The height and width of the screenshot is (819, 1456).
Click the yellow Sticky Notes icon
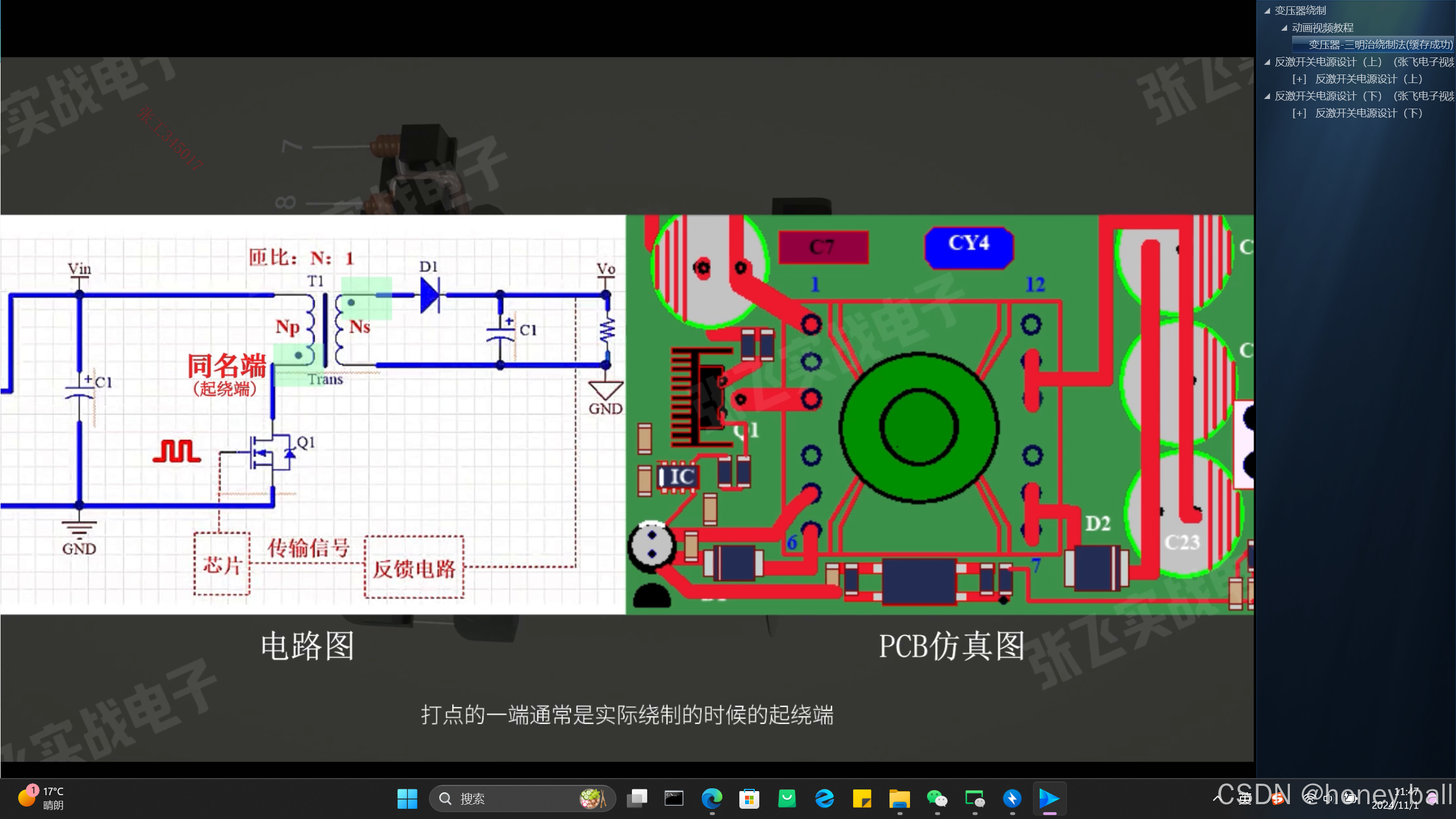point(862,799)
